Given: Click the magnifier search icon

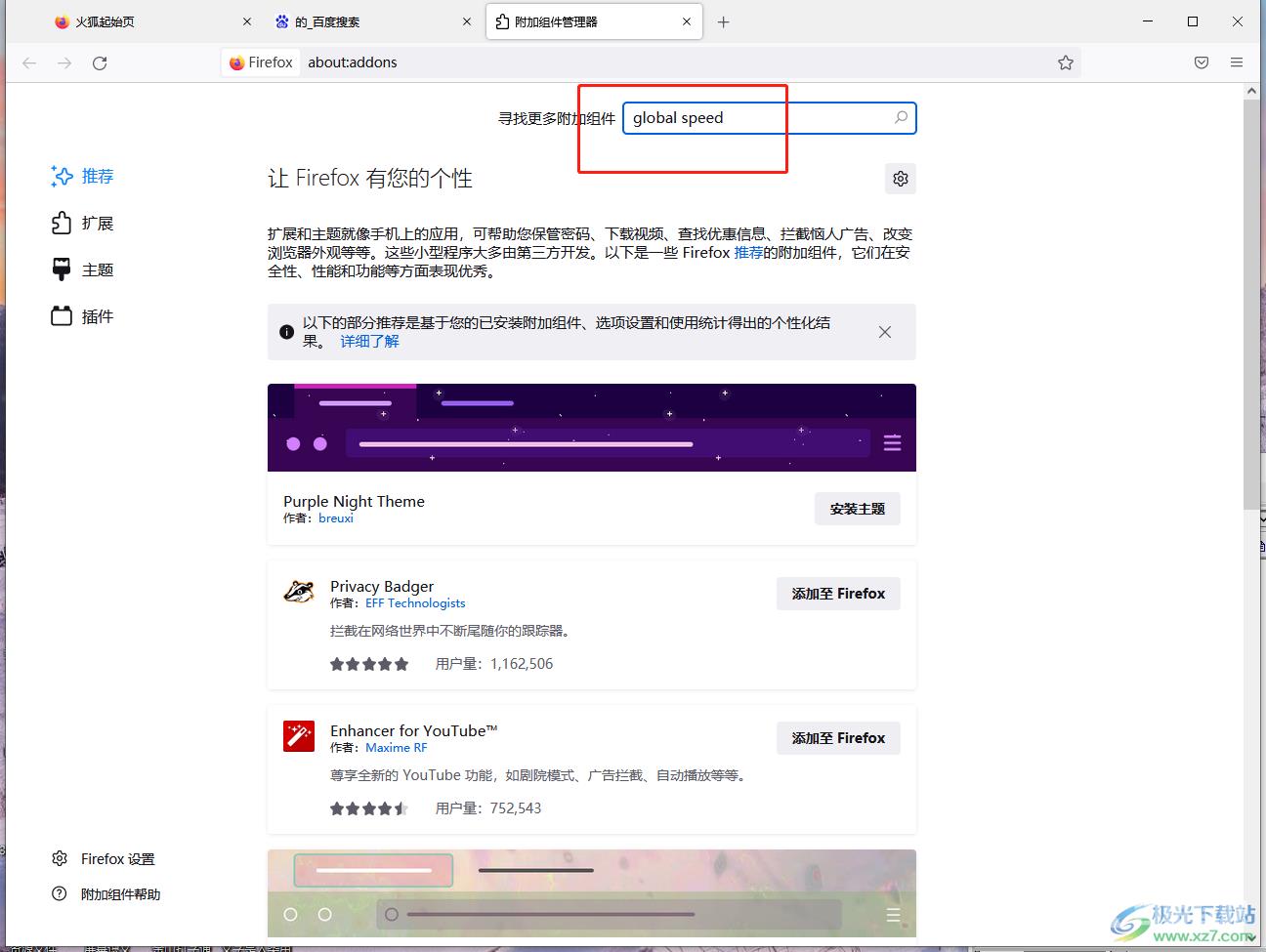Looking at the screenshot, I should pos(901,118).
